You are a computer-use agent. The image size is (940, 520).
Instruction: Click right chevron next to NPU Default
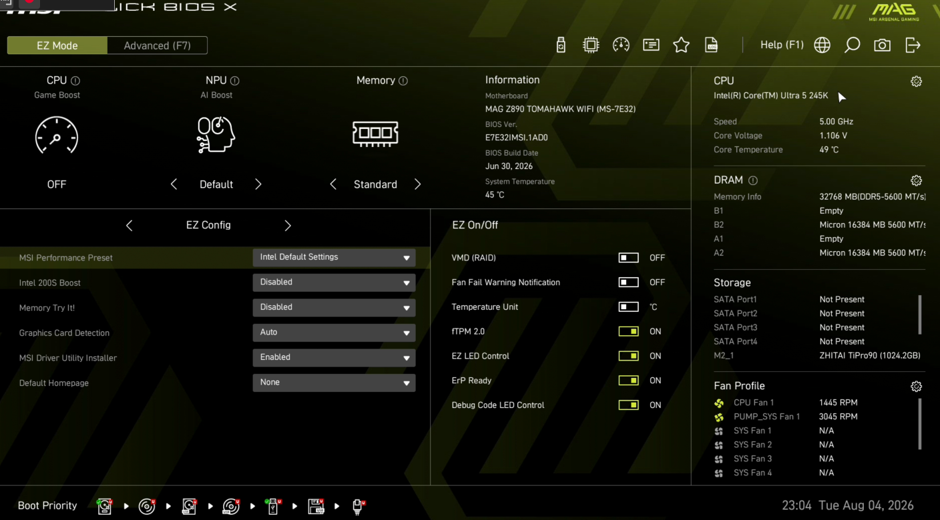(258, 184)
